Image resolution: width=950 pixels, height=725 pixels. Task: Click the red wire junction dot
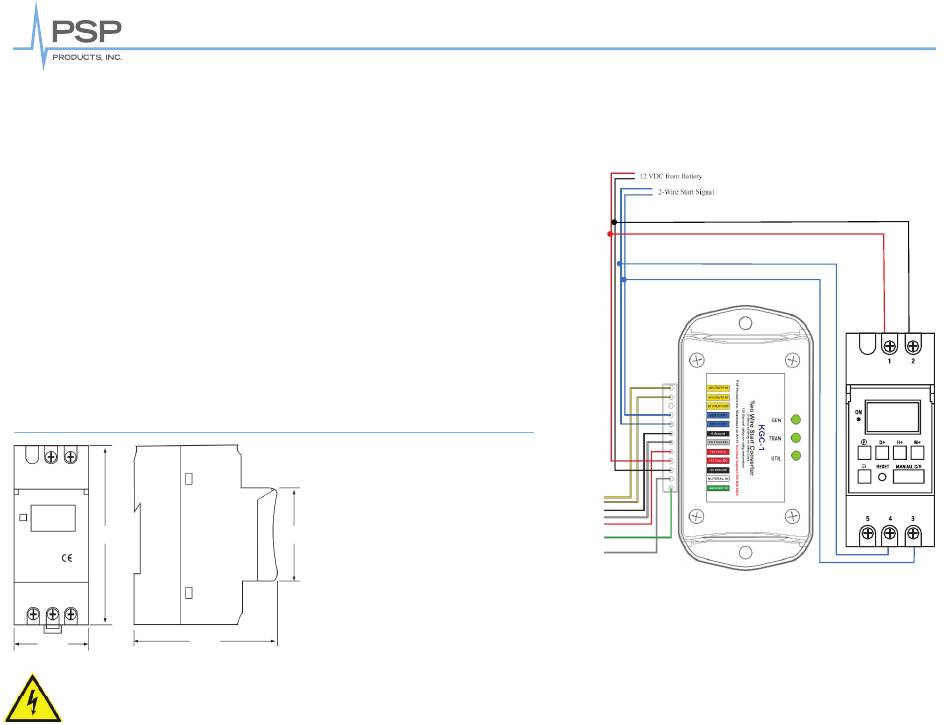click(x=610, y=234)
